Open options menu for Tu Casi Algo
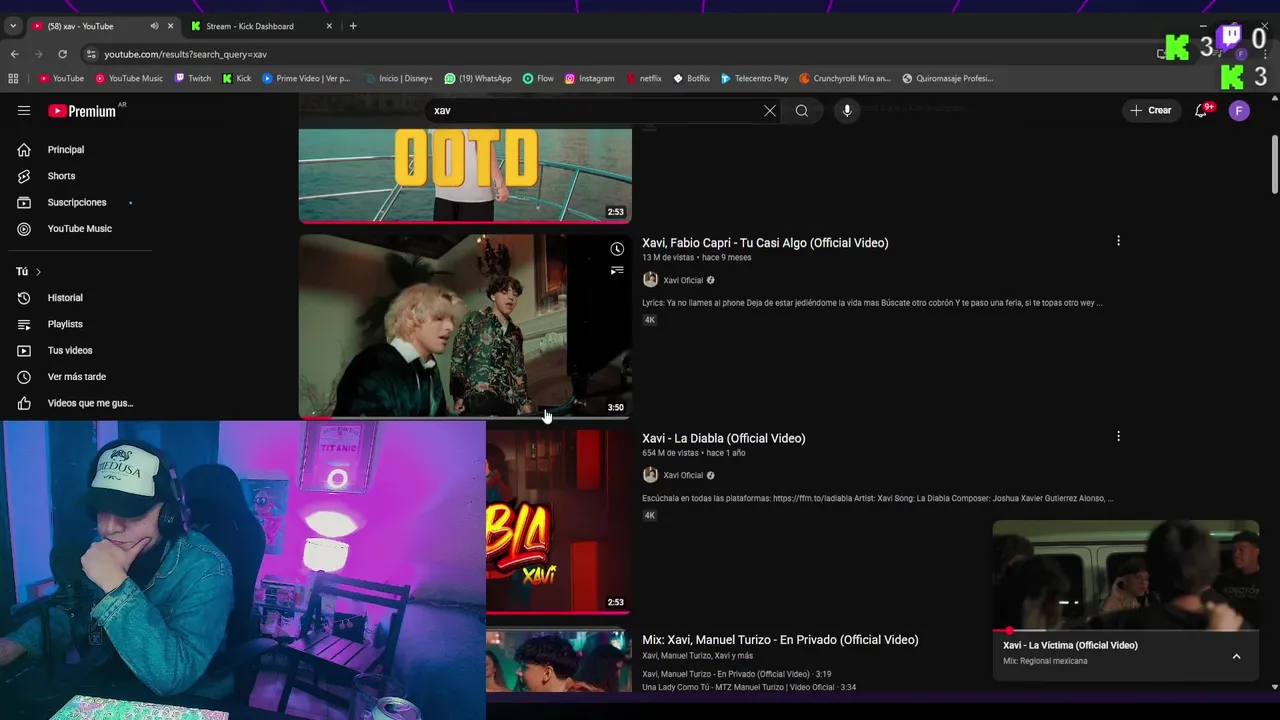This screenshot has width=1280, height=720. (1118, 241)
